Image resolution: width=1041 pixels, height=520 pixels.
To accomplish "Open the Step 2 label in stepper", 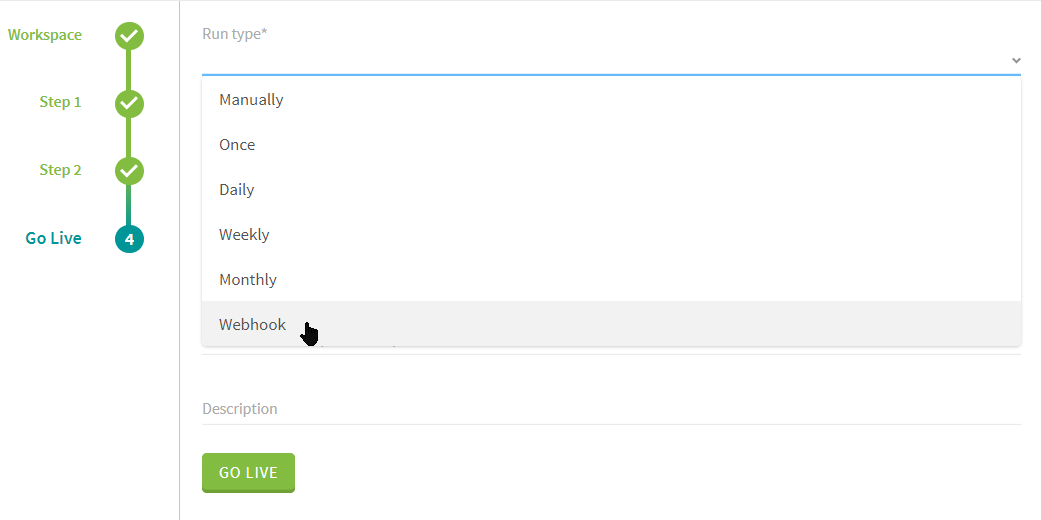I will click(61, 170).
